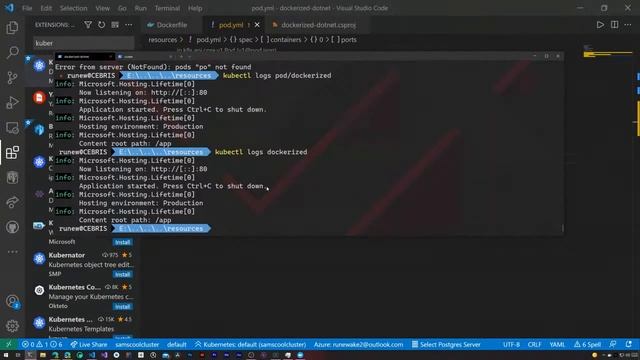Open editor more actions ellipsis
This screenshot has height=360, width=640.
click(628, 25)
